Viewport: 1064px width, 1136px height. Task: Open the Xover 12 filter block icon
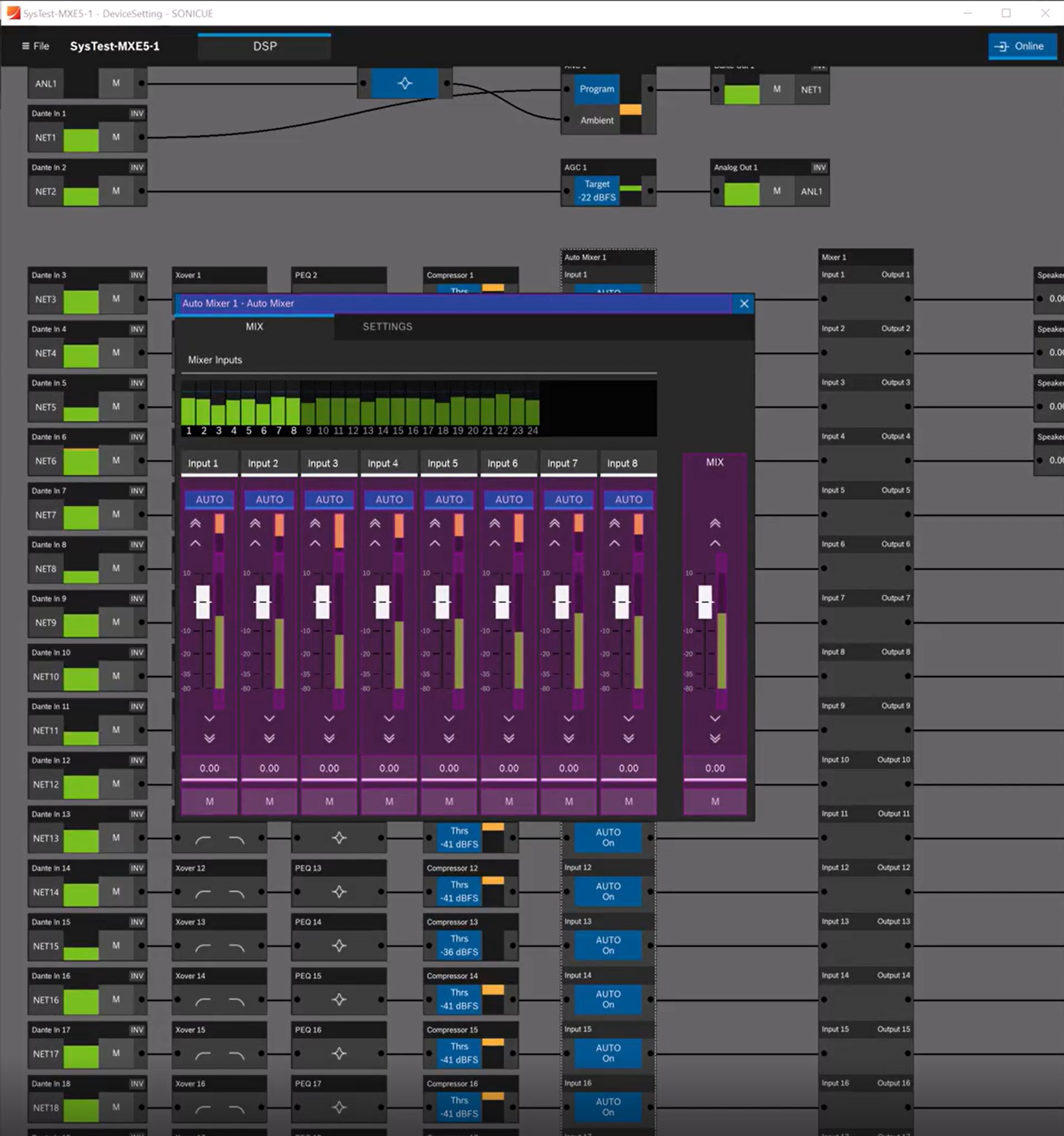pos(220,892)
